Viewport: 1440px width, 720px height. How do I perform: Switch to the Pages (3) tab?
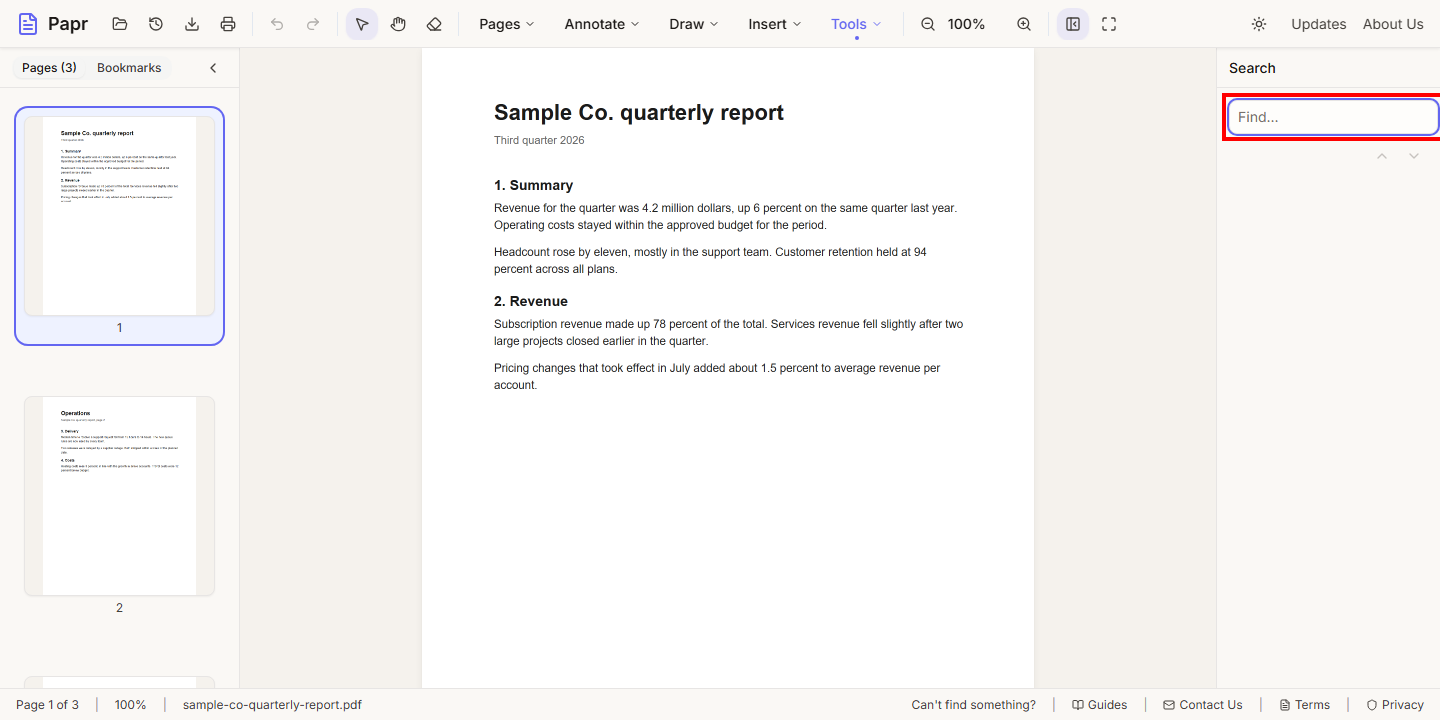[x=49, y=68]
